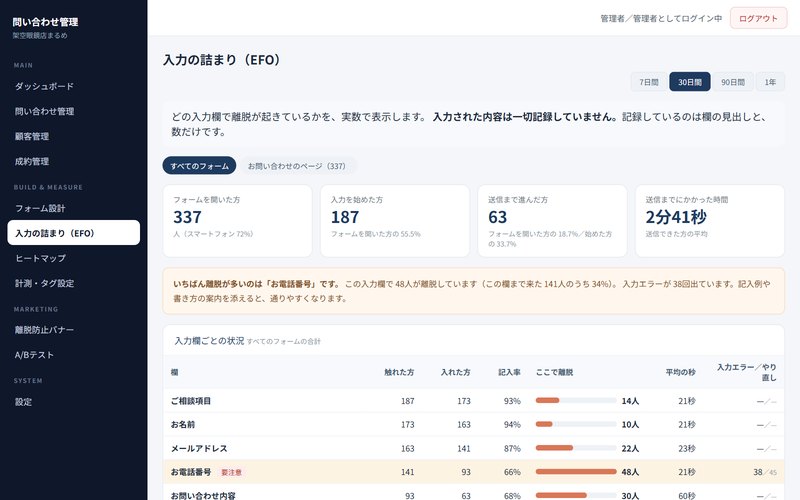
Task: Select 入力の詰まり（EFO） sidebar item
Action: tap(73, 233)
